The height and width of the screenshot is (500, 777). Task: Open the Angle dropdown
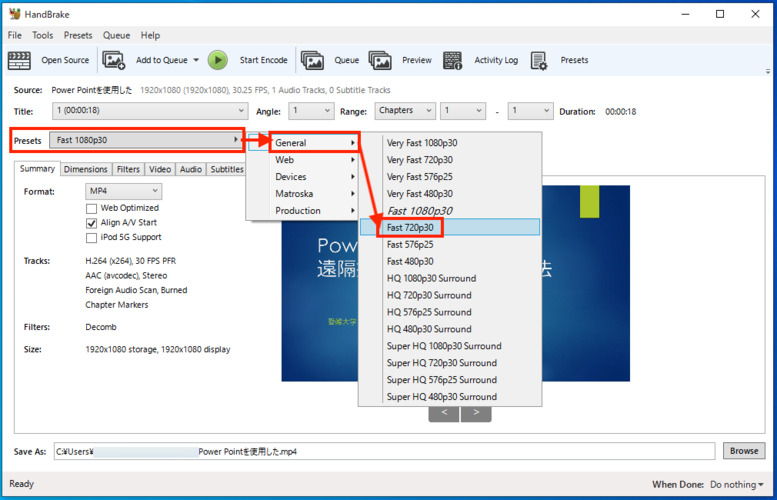click(311, 111)
